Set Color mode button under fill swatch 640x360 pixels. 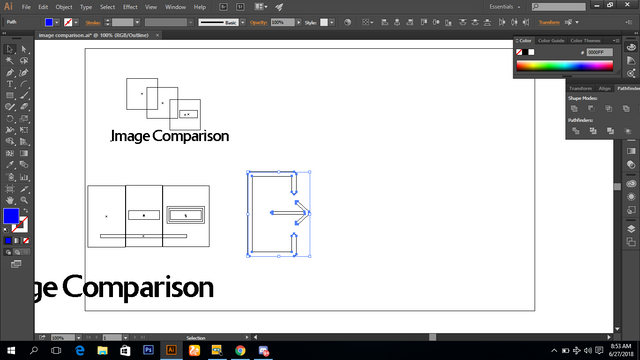point(8,241)
